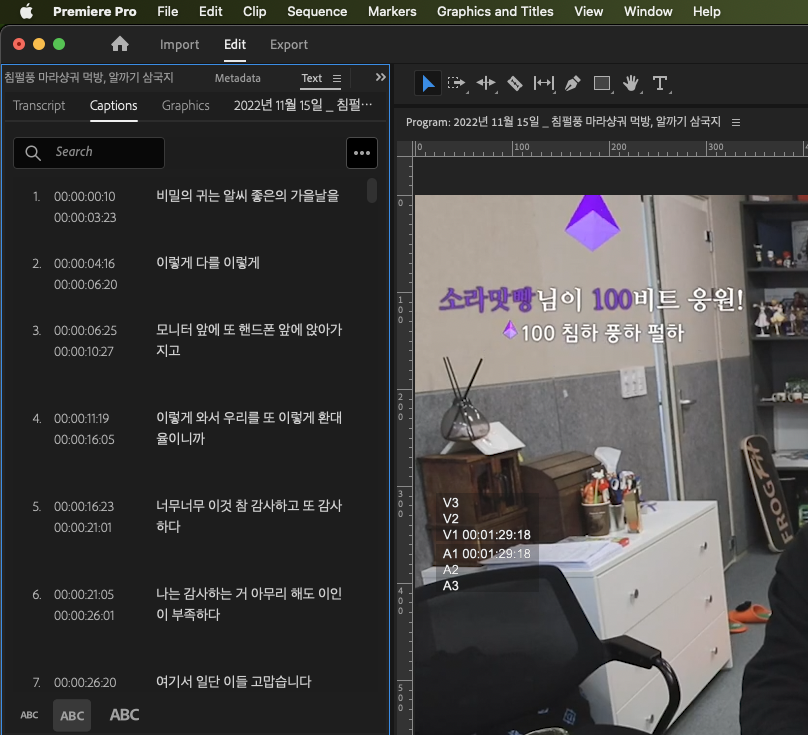Click the captions list scrollbar

(x=372, y=190)
